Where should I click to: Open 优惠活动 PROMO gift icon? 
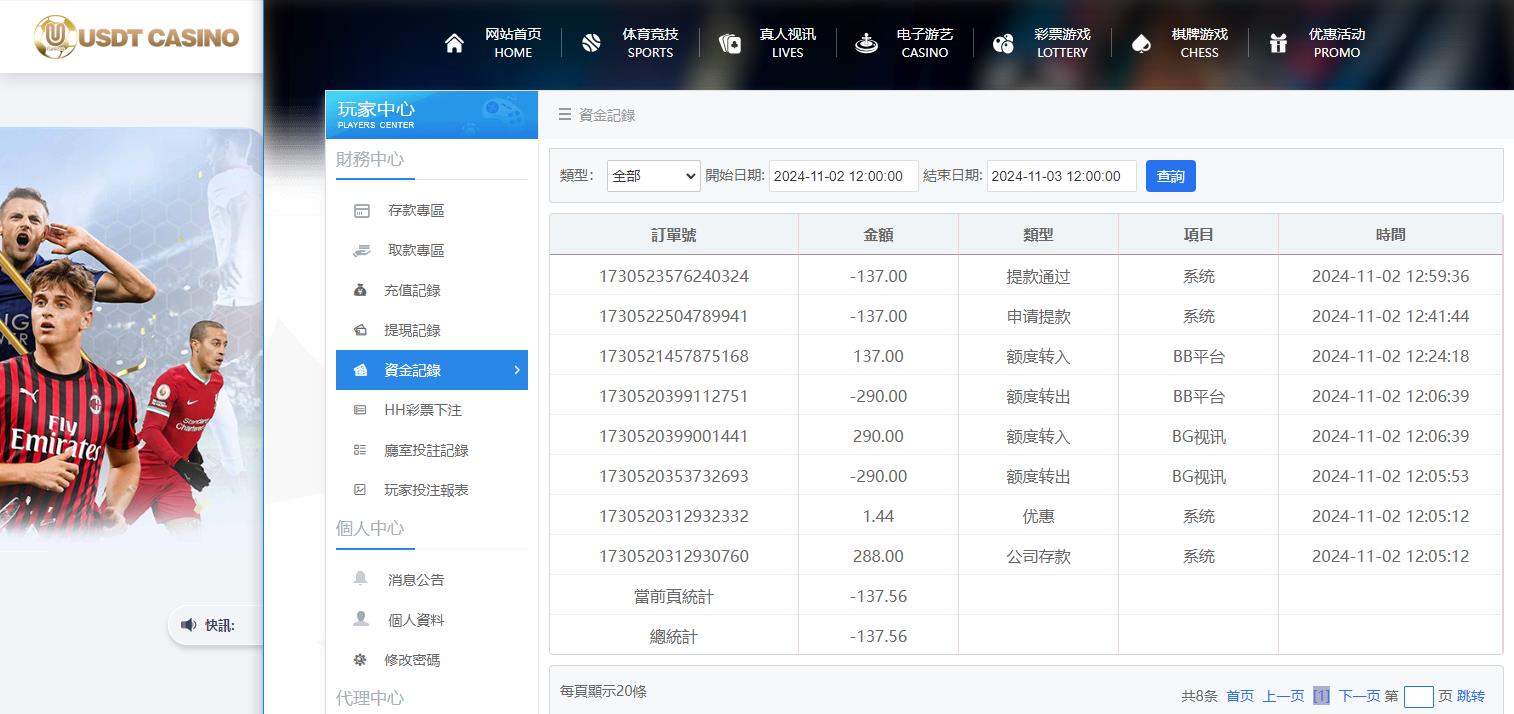pyautogui.click(x=1278, y=42)
